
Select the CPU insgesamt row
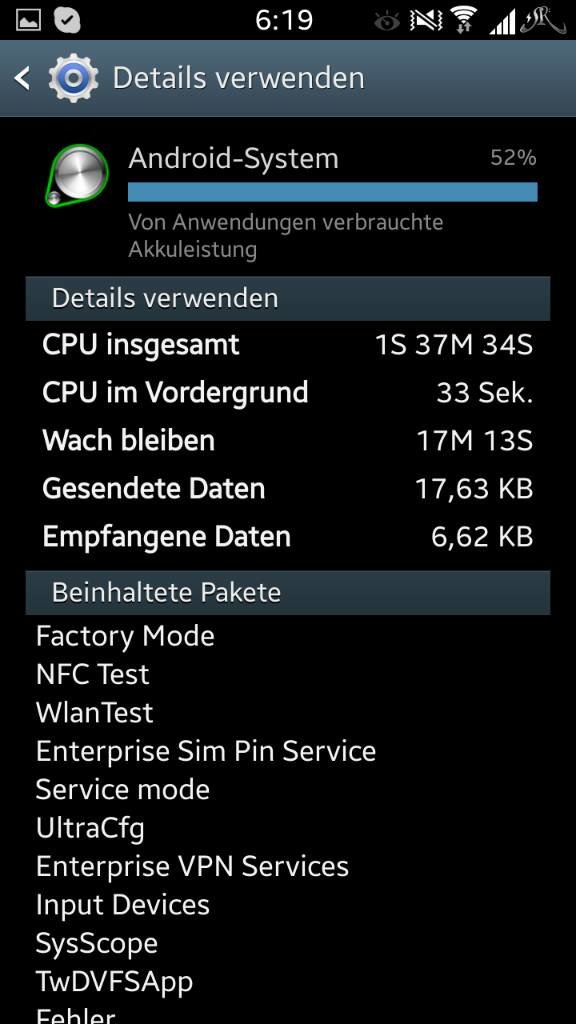coord(288,344)
